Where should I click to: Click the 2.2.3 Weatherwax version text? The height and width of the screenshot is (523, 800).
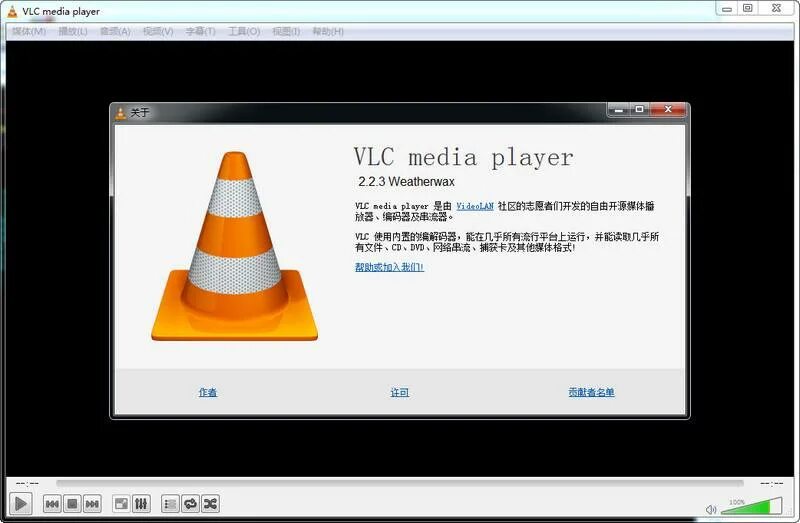coord(406,182)
